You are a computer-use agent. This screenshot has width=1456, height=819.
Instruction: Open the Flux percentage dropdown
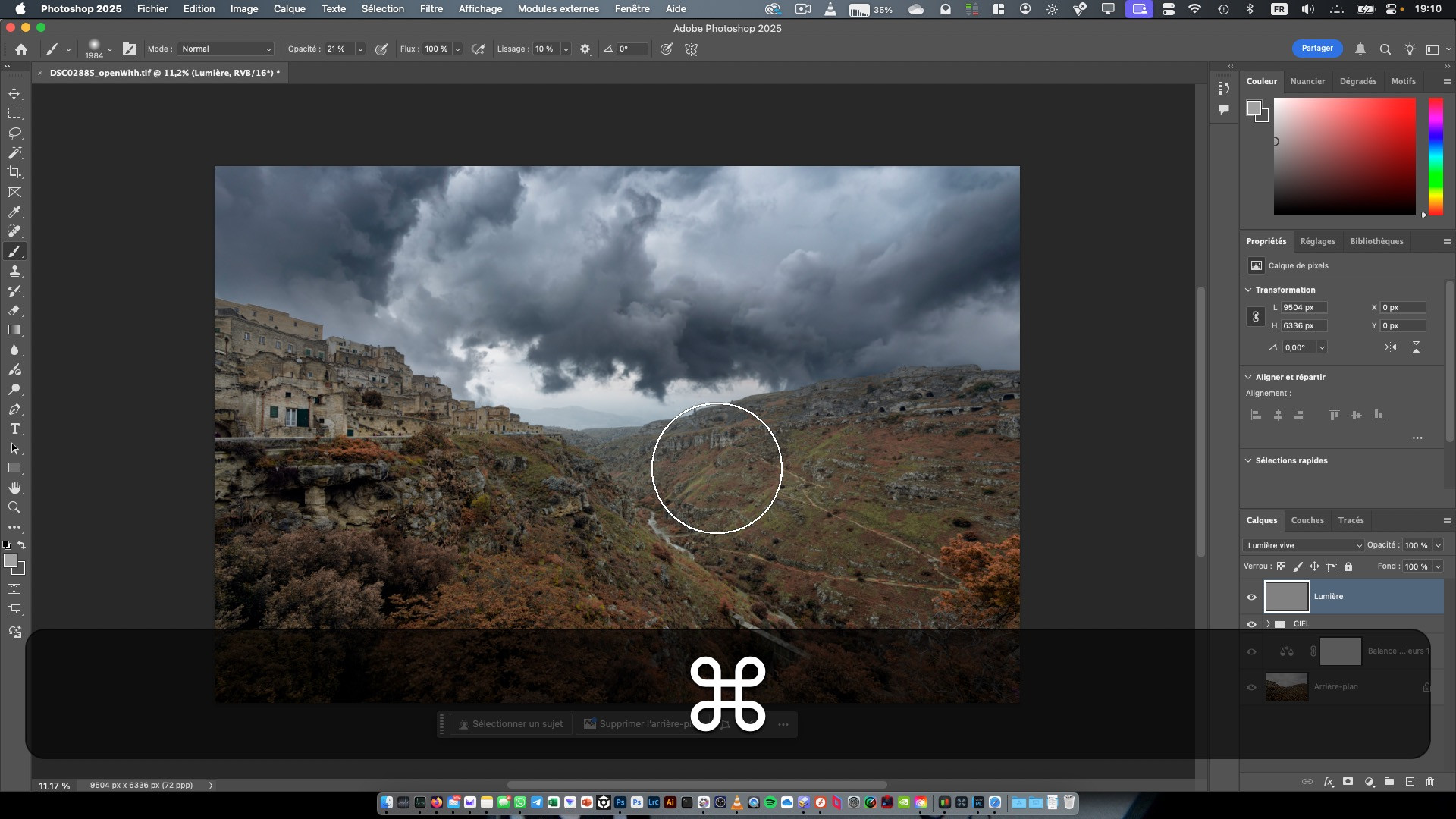coord(457,49)
